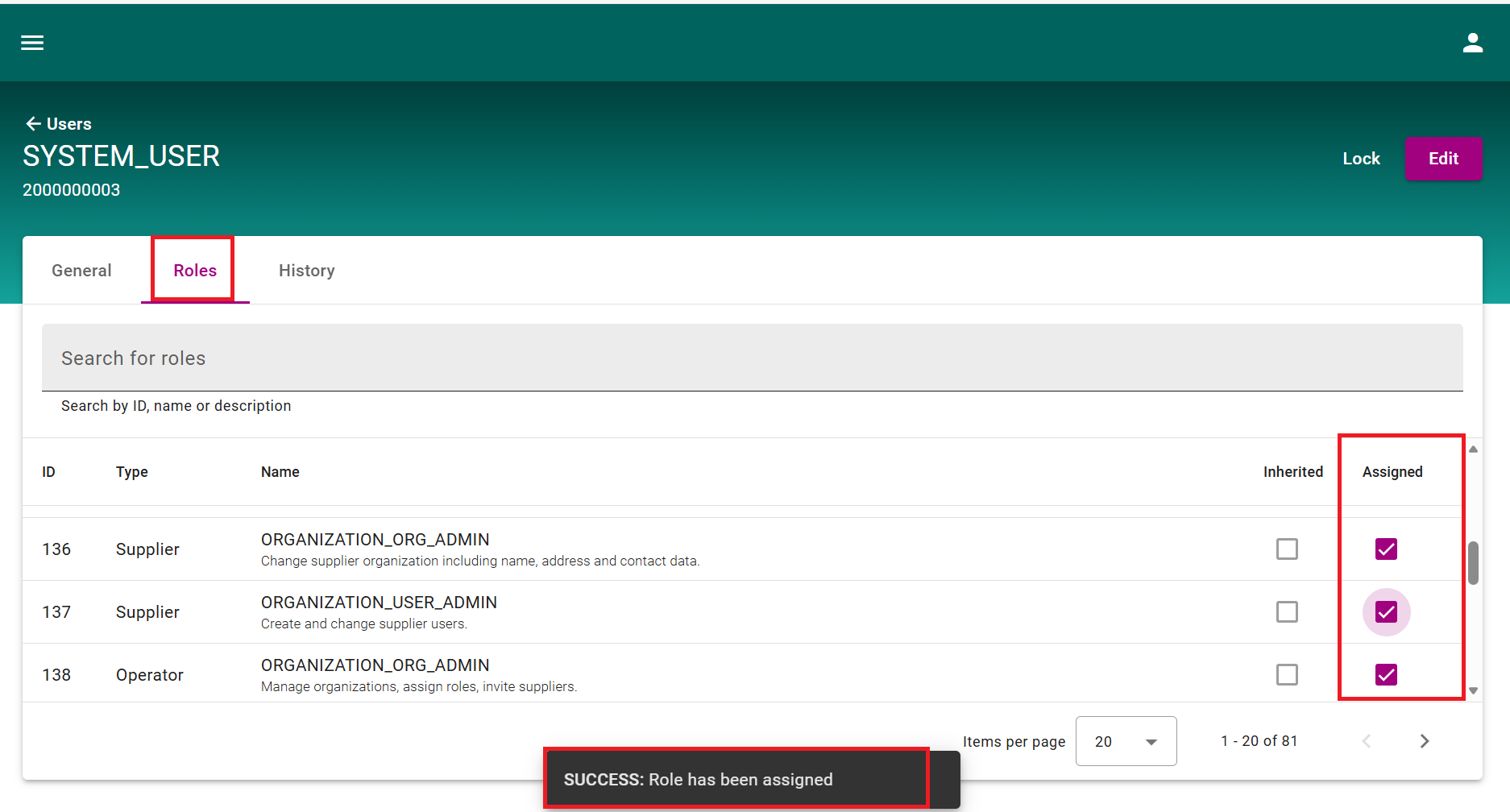Uncheck Assigned for Operator role 138
The width and height of the screenshot is (1510, 812).
[1386, 674]
